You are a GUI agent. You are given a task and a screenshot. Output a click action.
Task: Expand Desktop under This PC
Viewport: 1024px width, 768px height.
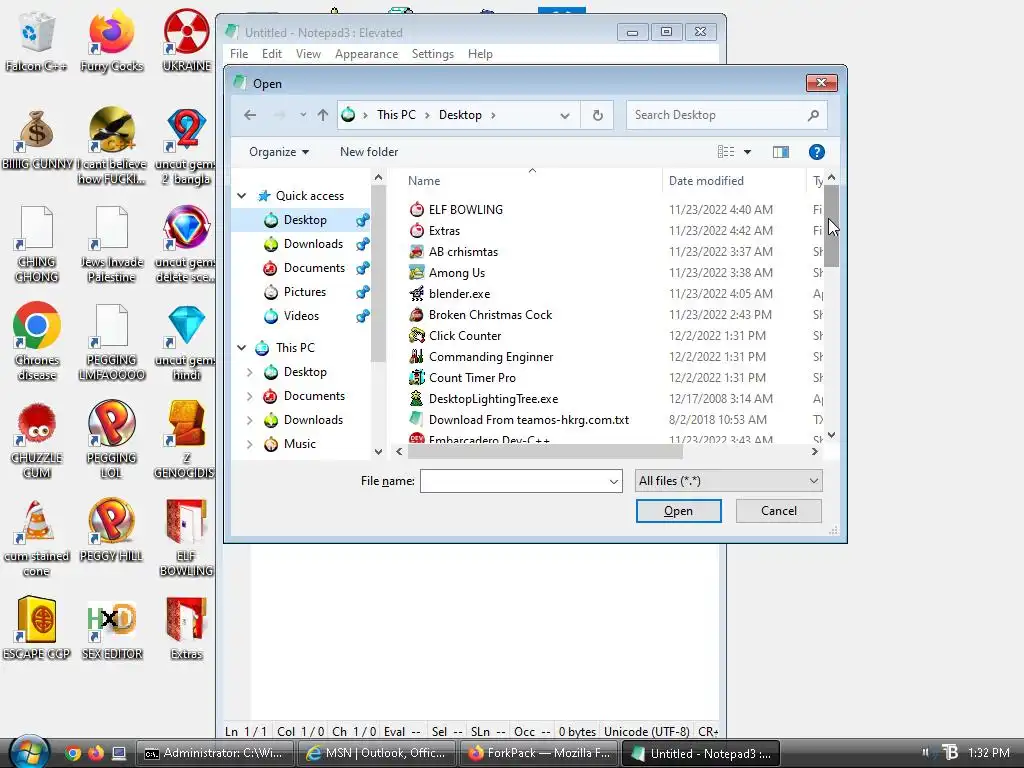pos(249,372)
